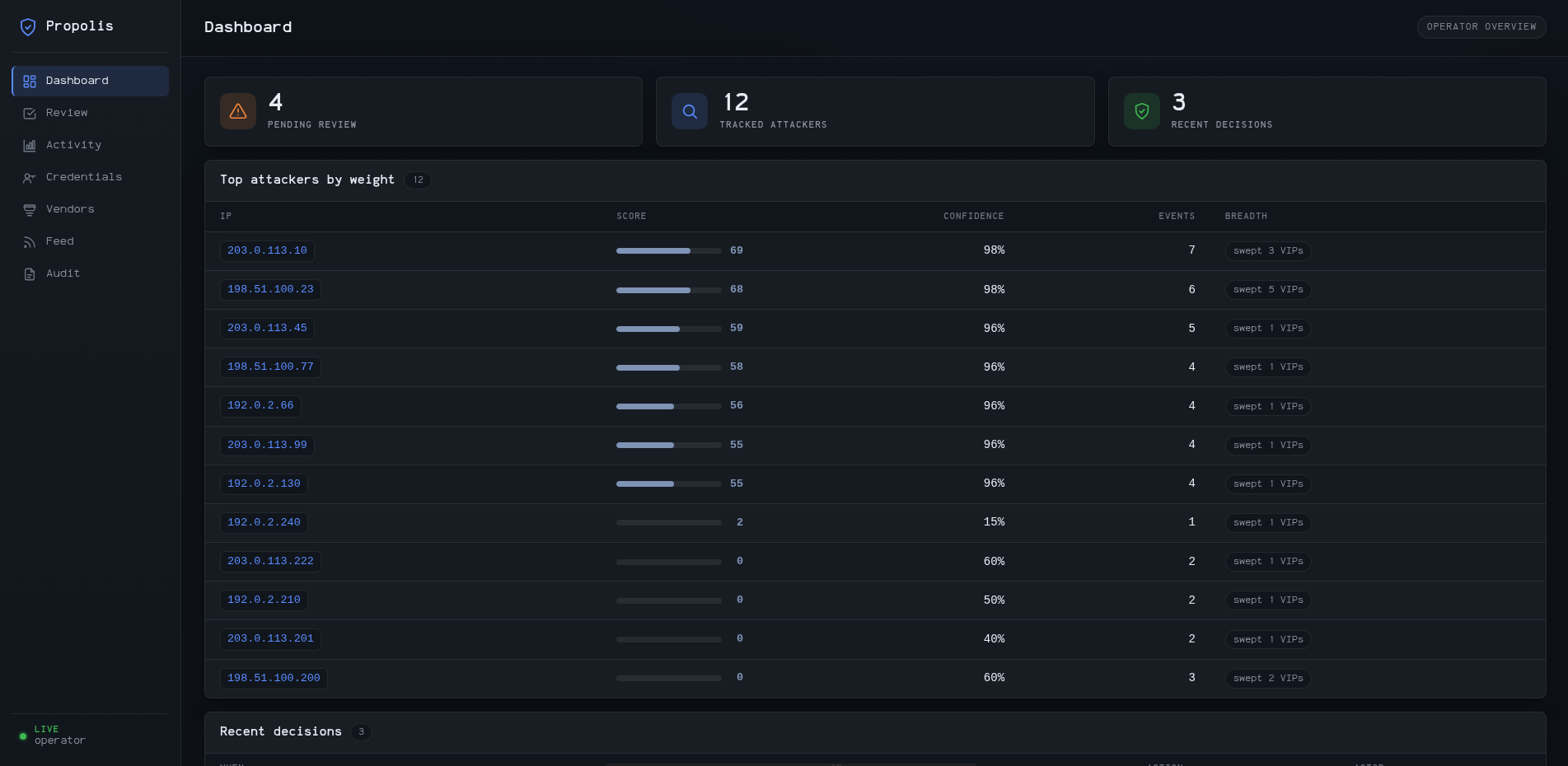Viewport: 1568px width, 766px height.
Task: Click the 'swept 2 VIPs' badge
Action: pyautogui.click(x=1268, y=679)
